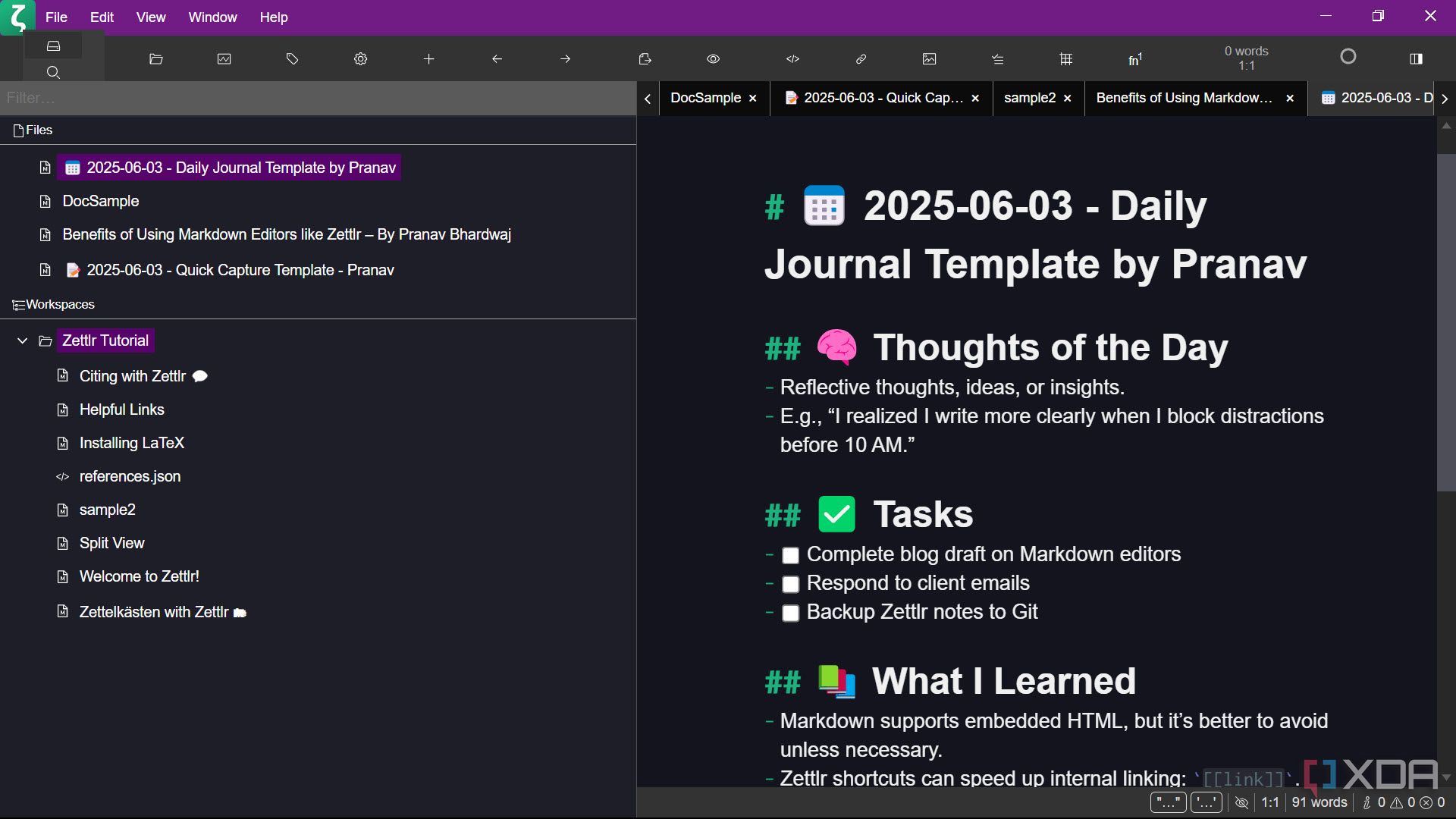
Task: Open DocSample file in Files list
Action: pos(101,201)
